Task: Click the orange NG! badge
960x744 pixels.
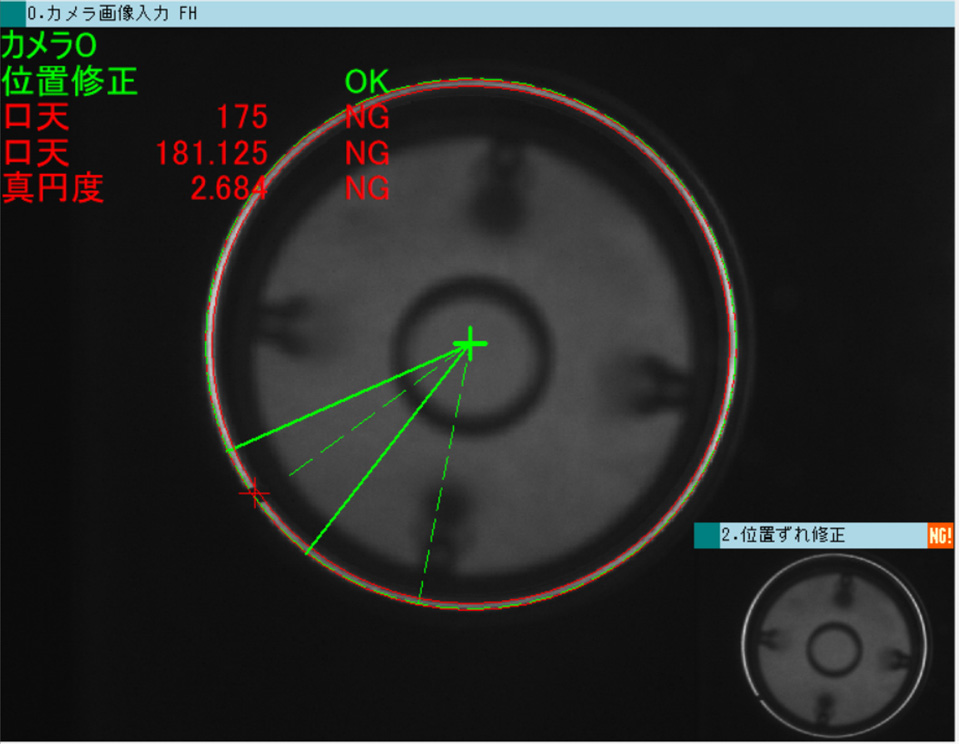Action: click(x=940, y=536)
